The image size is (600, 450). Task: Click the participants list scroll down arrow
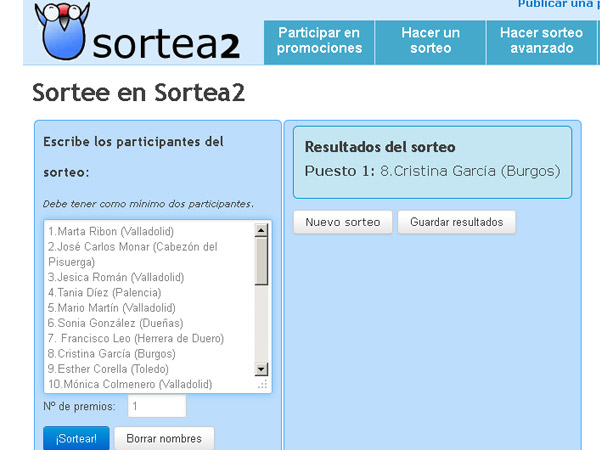tap(262, 369)
